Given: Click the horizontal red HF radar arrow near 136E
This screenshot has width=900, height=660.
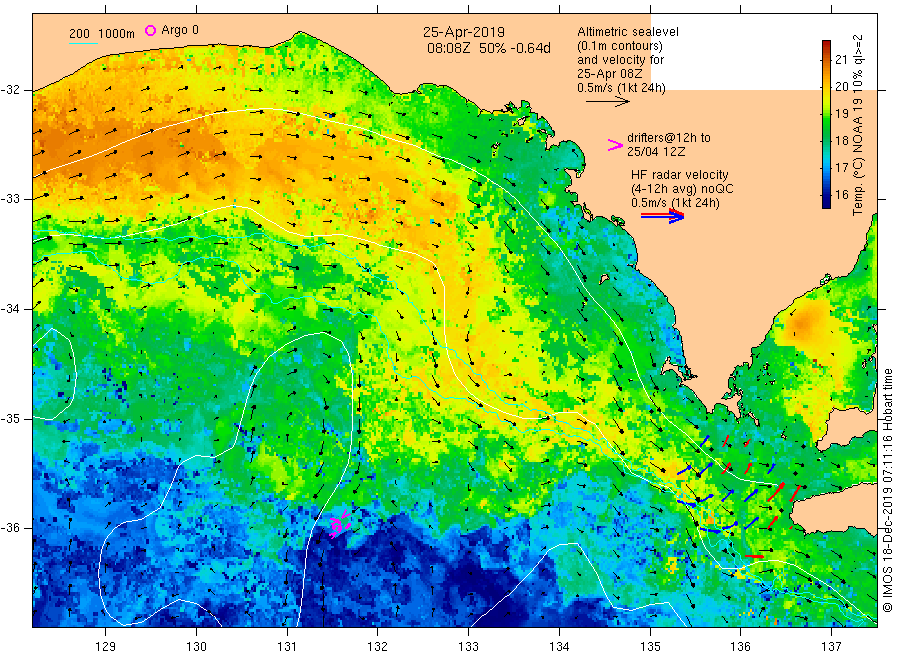Looking at the screenshot, I should tap(754, 556).
